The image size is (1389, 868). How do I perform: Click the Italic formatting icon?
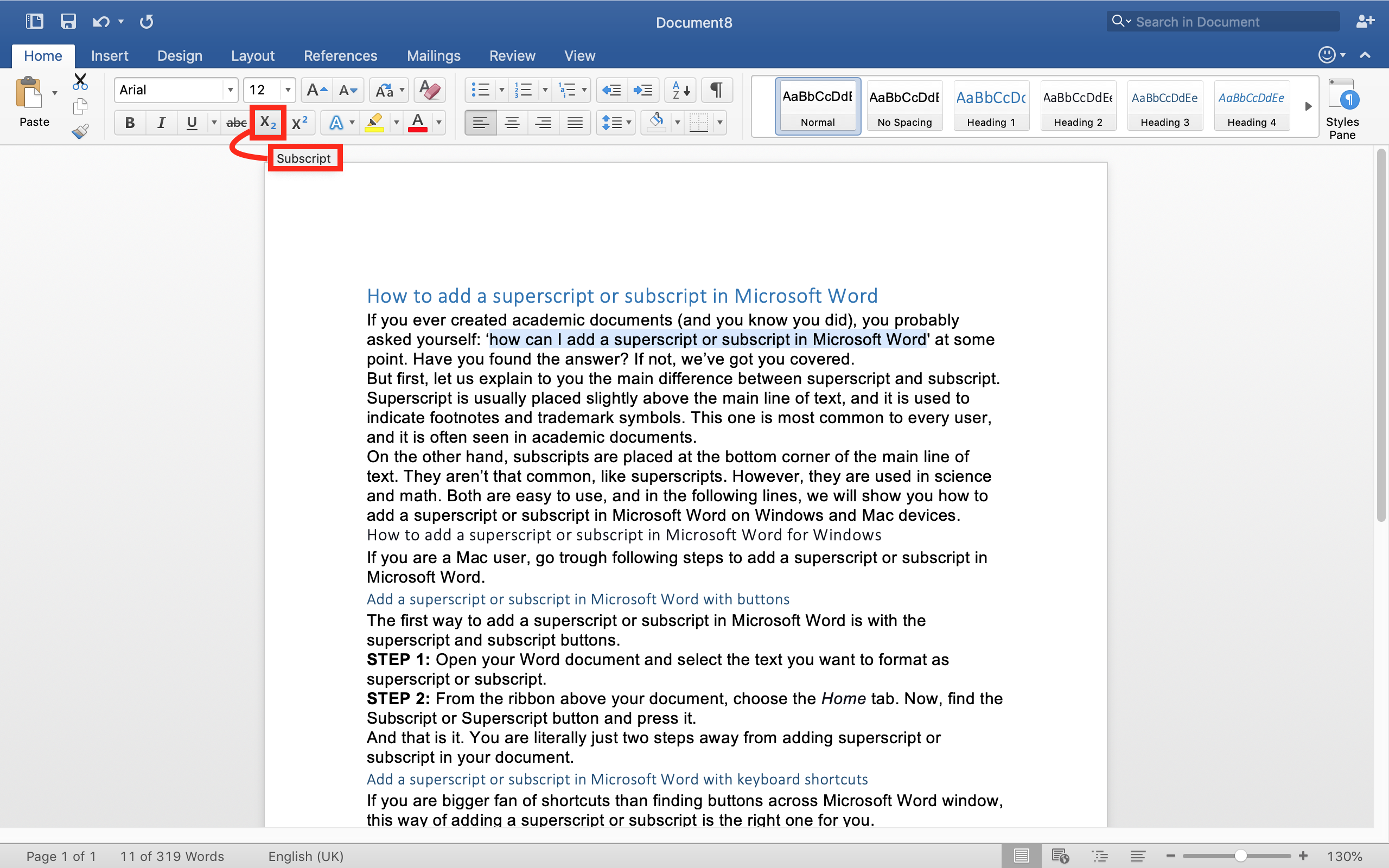(159, 123)
